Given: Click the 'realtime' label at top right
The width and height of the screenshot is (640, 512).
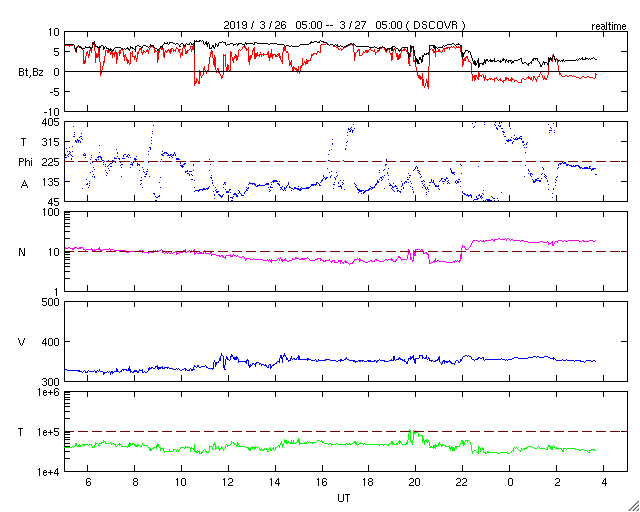Looking at the screenshot, I should pos(609,27).
